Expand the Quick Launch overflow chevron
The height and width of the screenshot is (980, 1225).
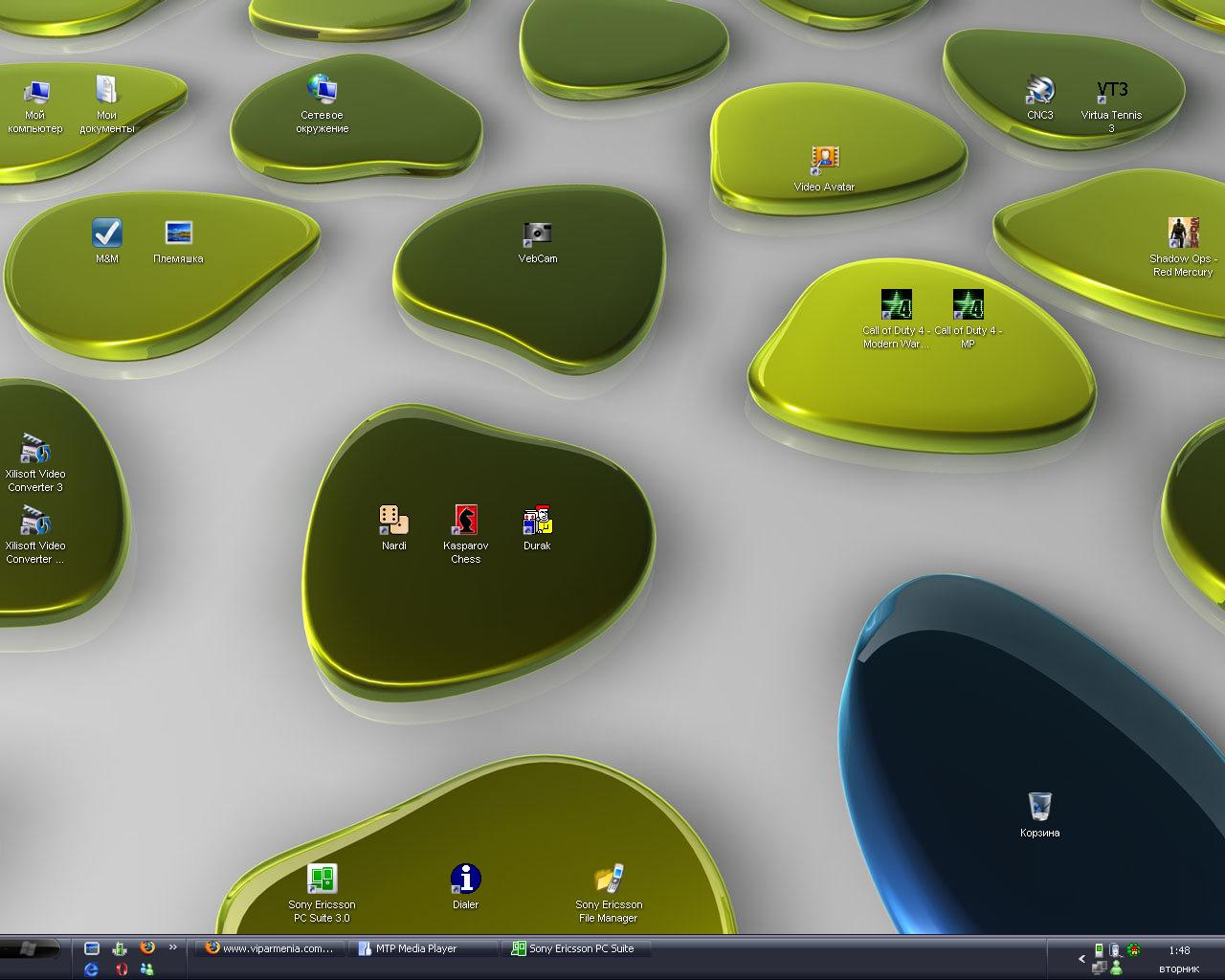point(173,947)
